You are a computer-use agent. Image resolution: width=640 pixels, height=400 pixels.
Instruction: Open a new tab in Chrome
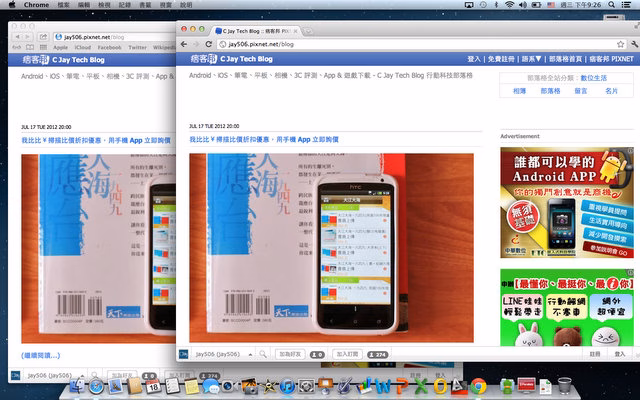pyautogui.click(x=309, y=31)
